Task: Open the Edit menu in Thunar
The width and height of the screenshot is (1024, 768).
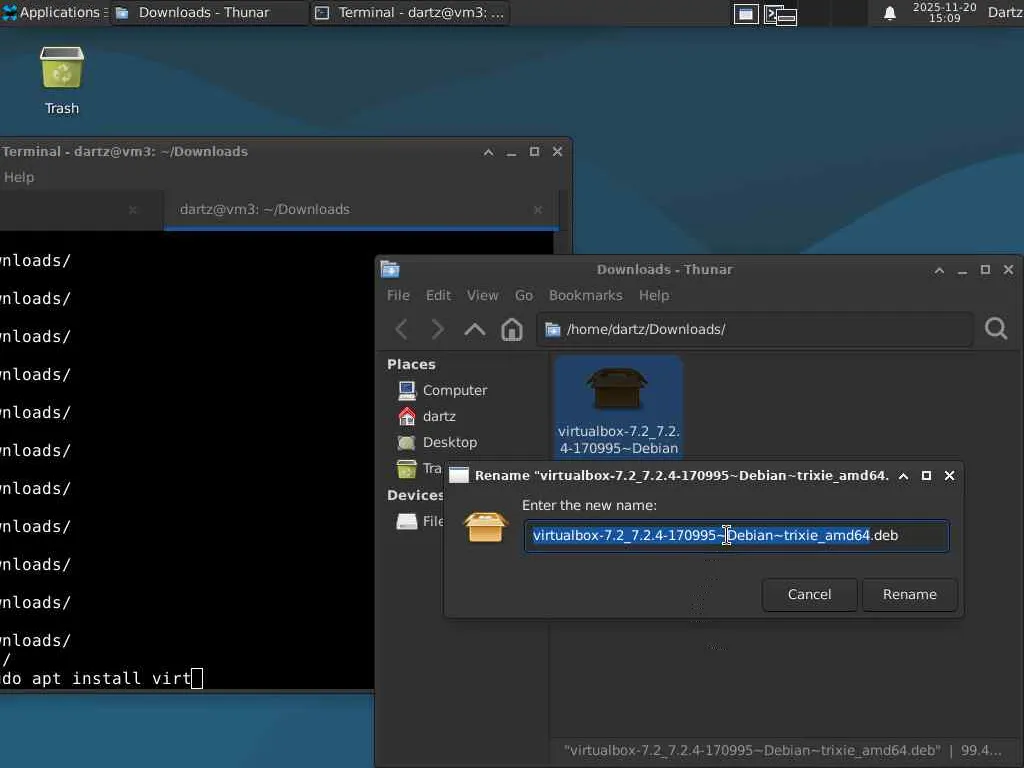Action: [x=438, y=296]
